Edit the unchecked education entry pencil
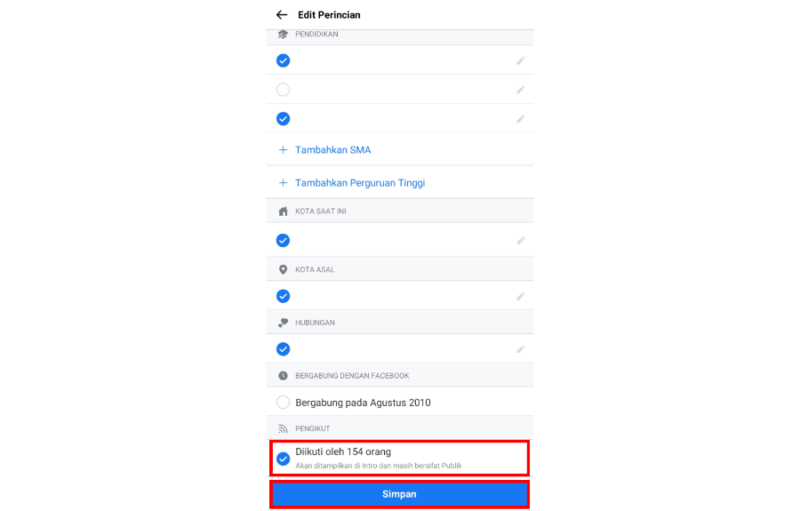Viewport: 800px width, 511px height. coord(520,90)
